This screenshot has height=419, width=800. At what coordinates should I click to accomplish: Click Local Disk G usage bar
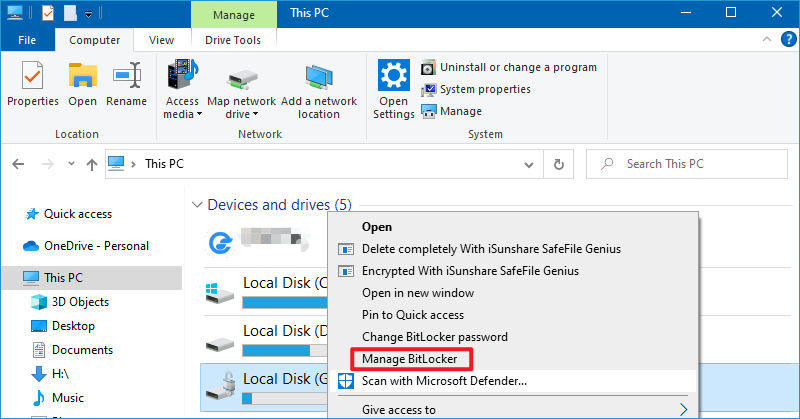click(x=285, y=399)
